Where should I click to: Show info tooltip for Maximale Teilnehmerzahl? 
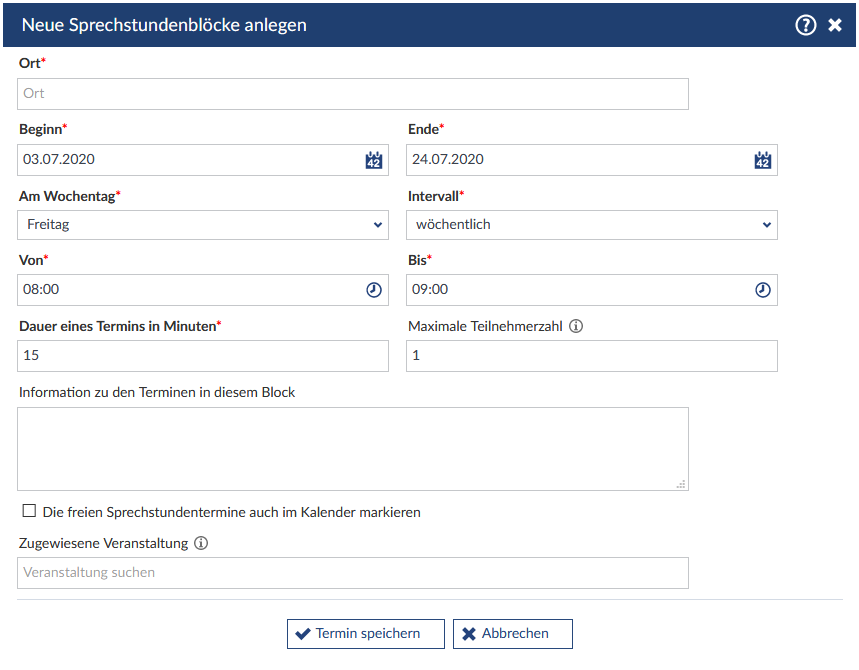pos(576,326)
